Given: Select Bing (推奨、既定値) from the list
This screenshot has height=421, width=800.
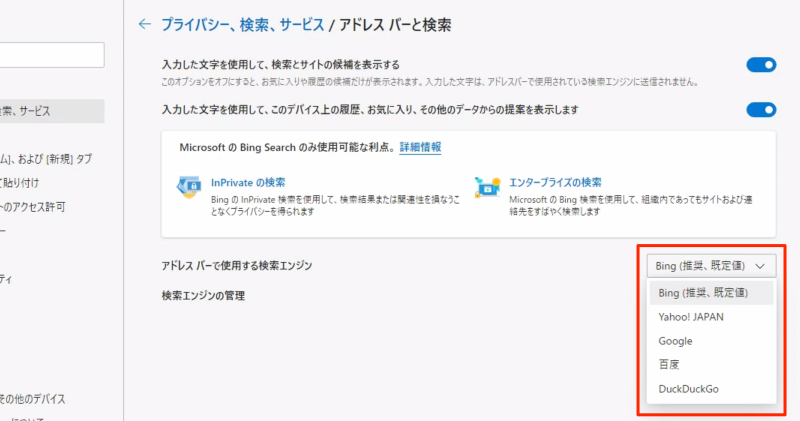Looking at the screenshot, I should tap(711, 293).
